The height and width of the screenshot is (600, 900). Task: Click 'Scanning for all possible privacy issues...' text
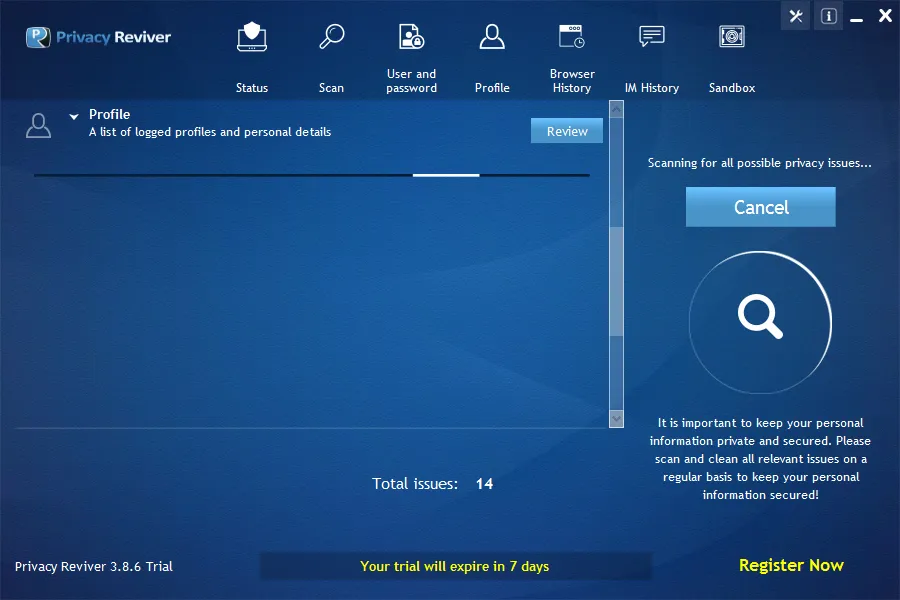pos(760,163)
